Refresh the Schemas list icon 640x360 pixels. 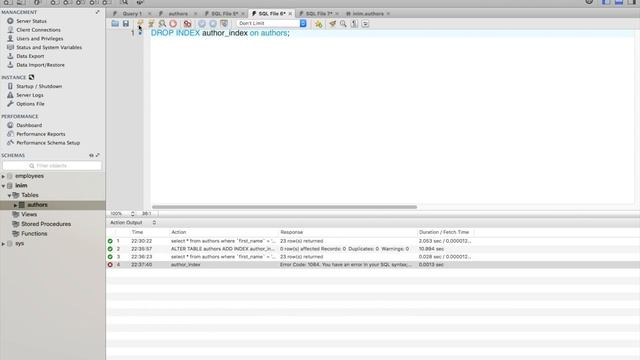pos(91,155)
